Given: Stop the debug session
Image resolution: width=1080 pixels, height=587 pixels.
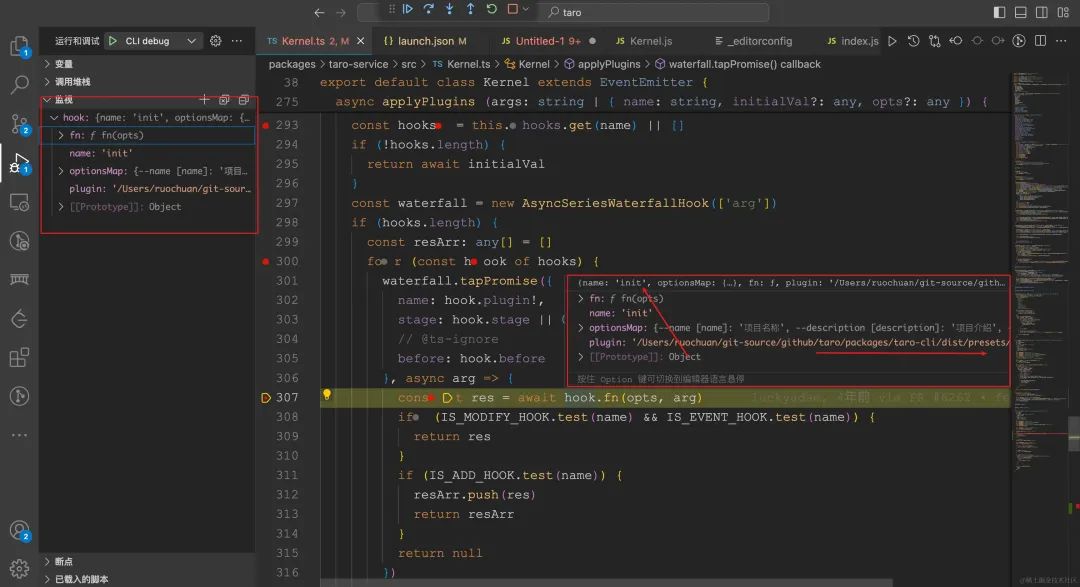Looking at the screenshot, I should (512, 10).
